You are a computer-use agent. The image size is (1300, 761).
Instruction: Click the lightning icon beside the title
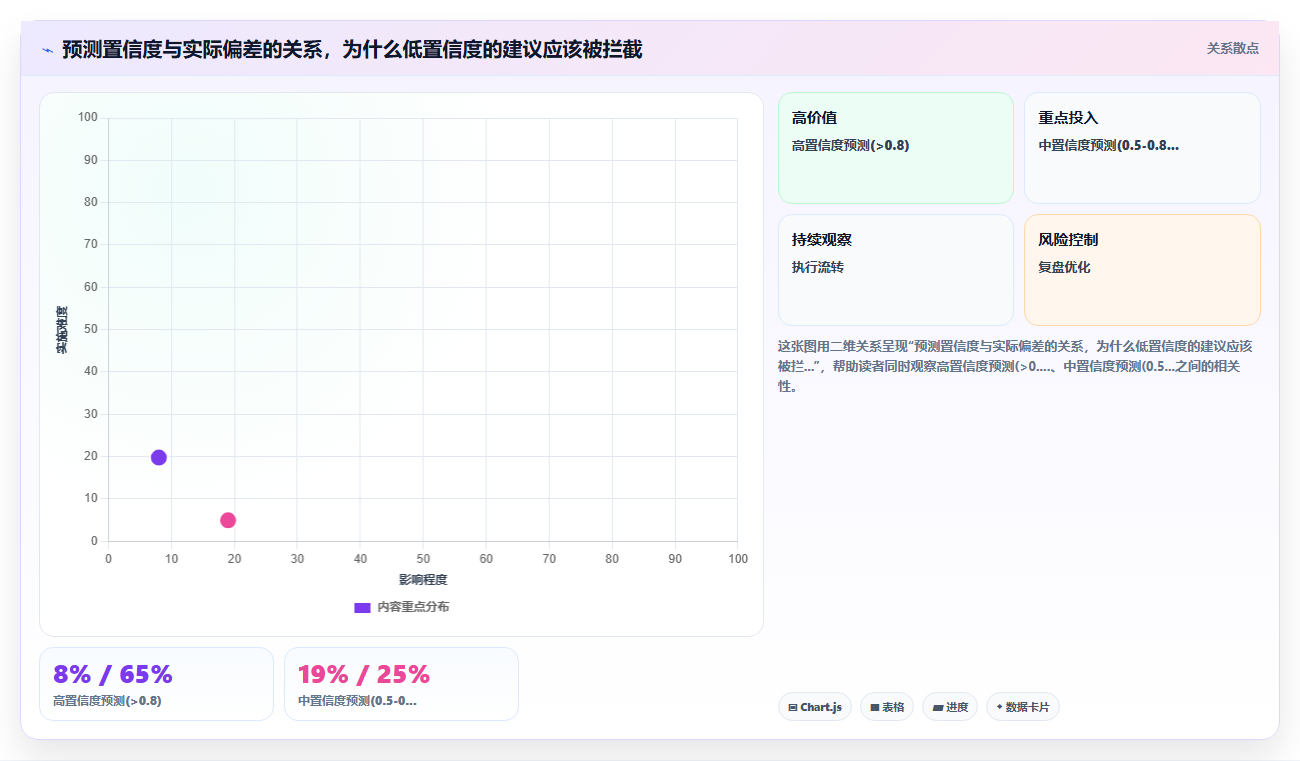click(x=47, y=49)
